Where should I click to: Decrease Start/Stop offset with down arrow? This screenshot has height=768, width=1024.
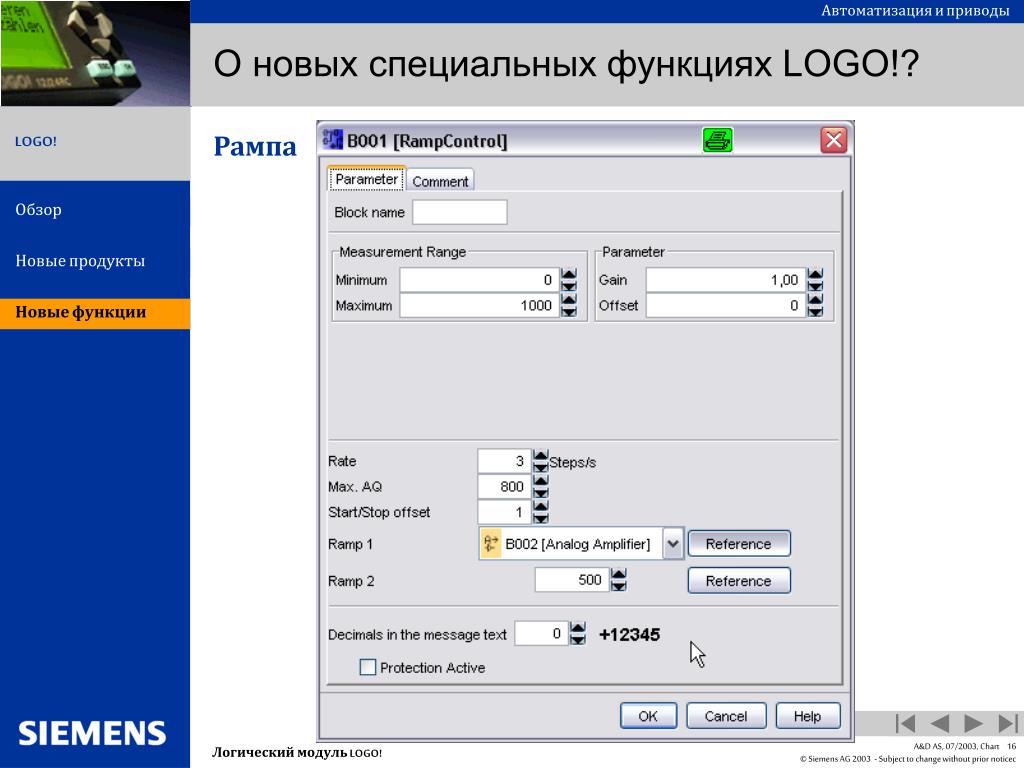click(x=541, y=518)
